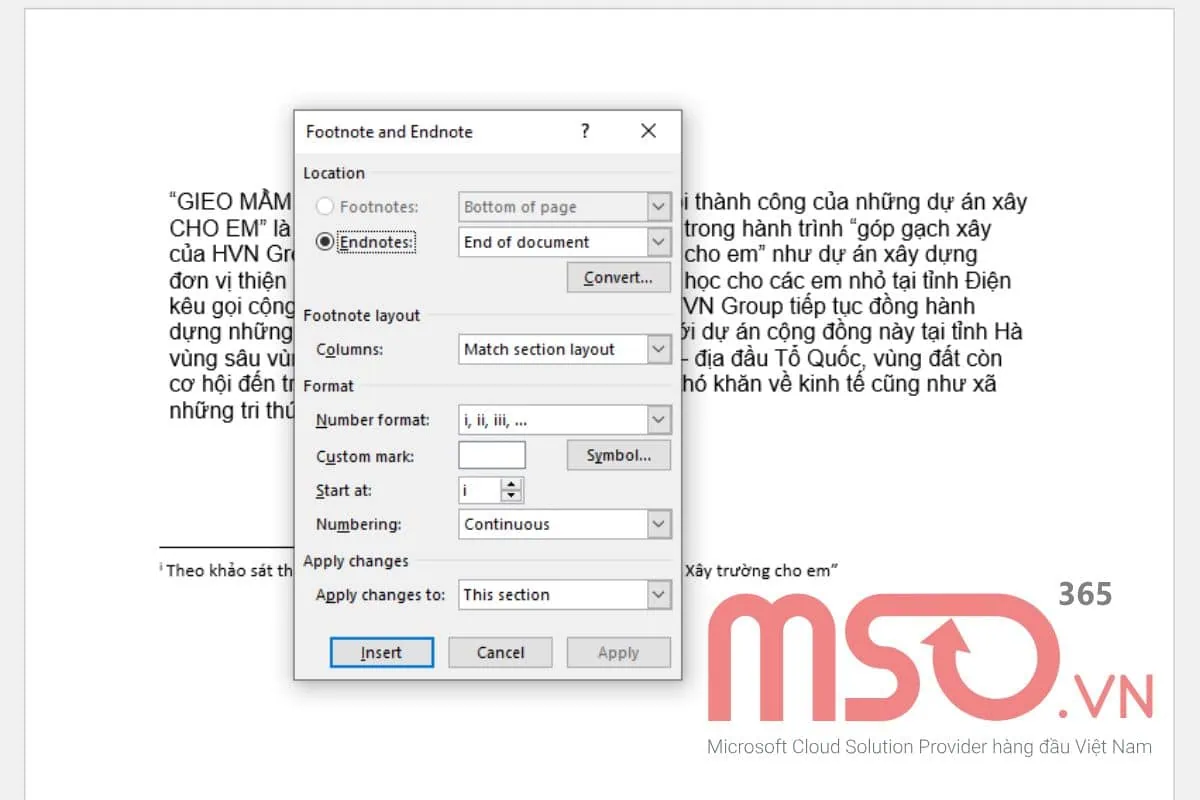Open the Bottom of page dropdown
1200x800 pixels.
658,207
